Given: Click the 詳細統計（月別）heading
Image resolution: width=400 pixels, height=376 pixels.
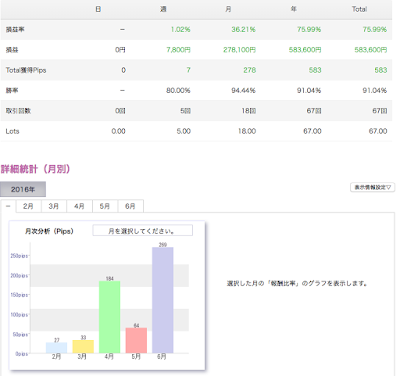Looking at the screenshot, I should 36,169.
